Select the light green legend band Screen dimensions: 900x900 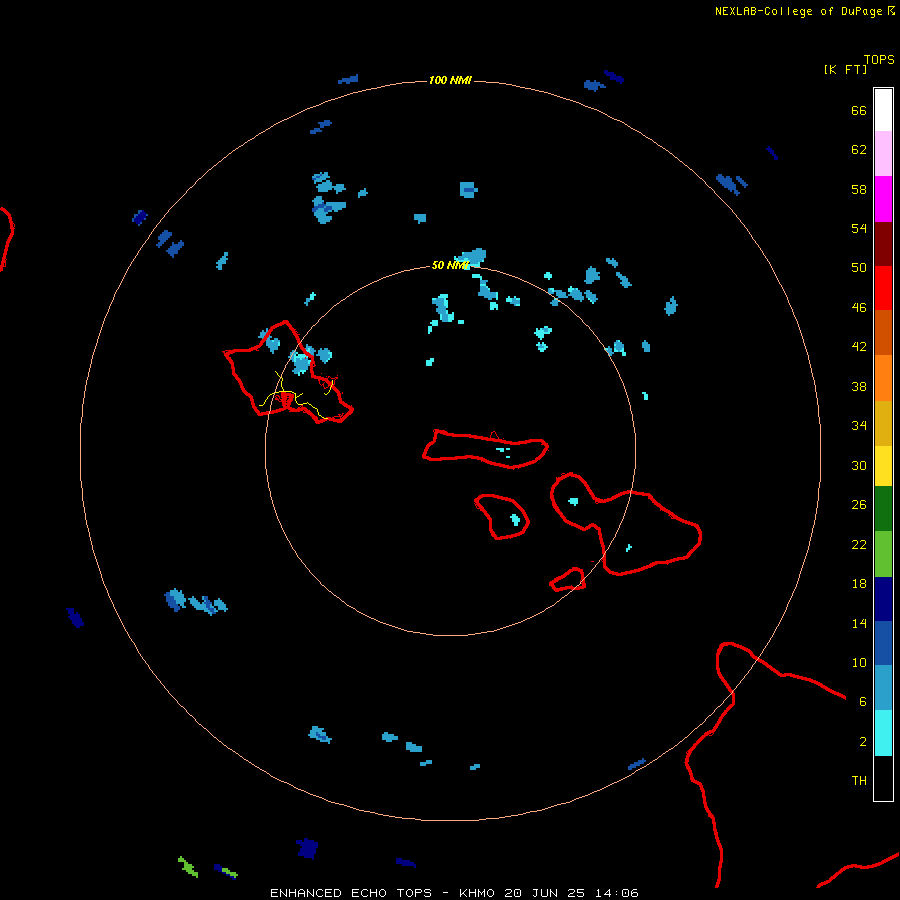[x=883, y=554]
